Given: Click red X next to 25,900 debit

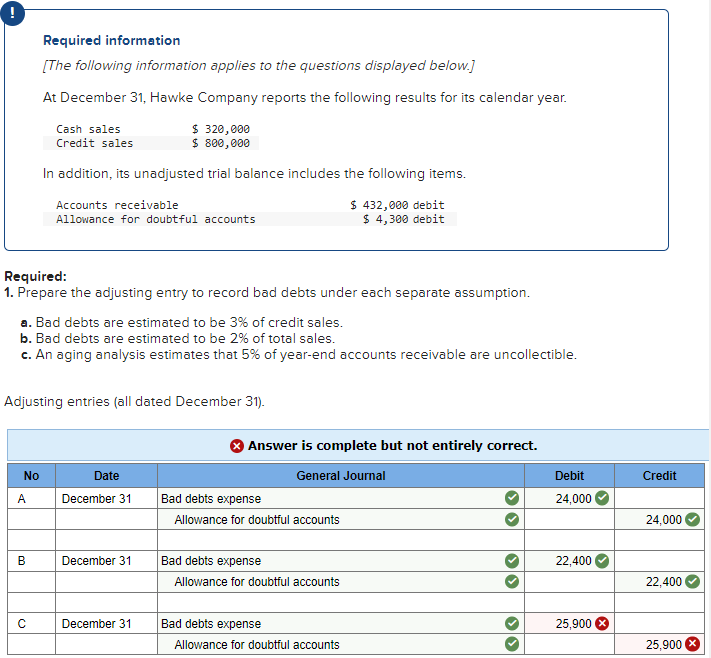Looking at the screenshot, I should pos(602,624).
